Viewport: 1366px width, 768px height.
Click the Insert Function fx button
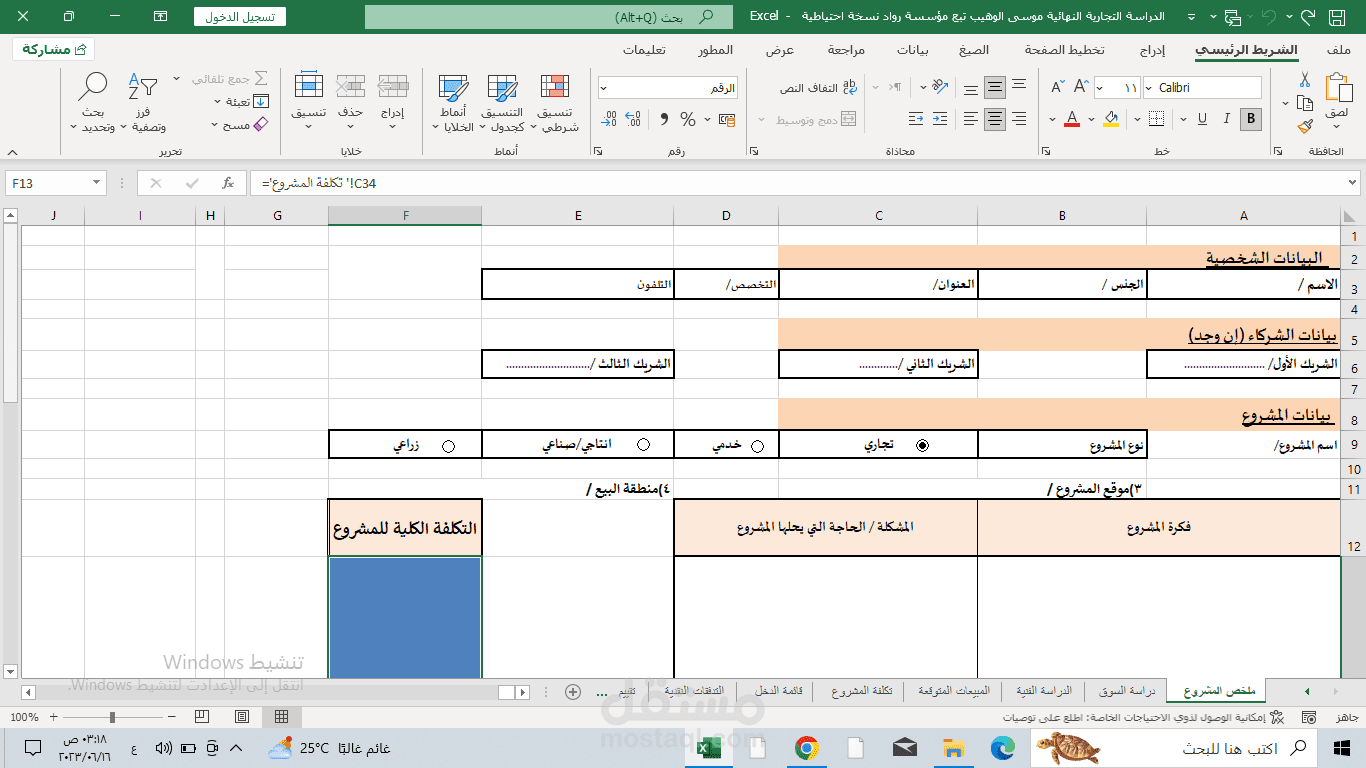[x=228, y=183]
